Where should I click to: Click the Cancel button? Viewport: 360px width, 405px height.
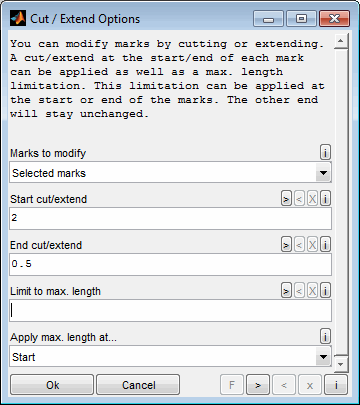138,385
